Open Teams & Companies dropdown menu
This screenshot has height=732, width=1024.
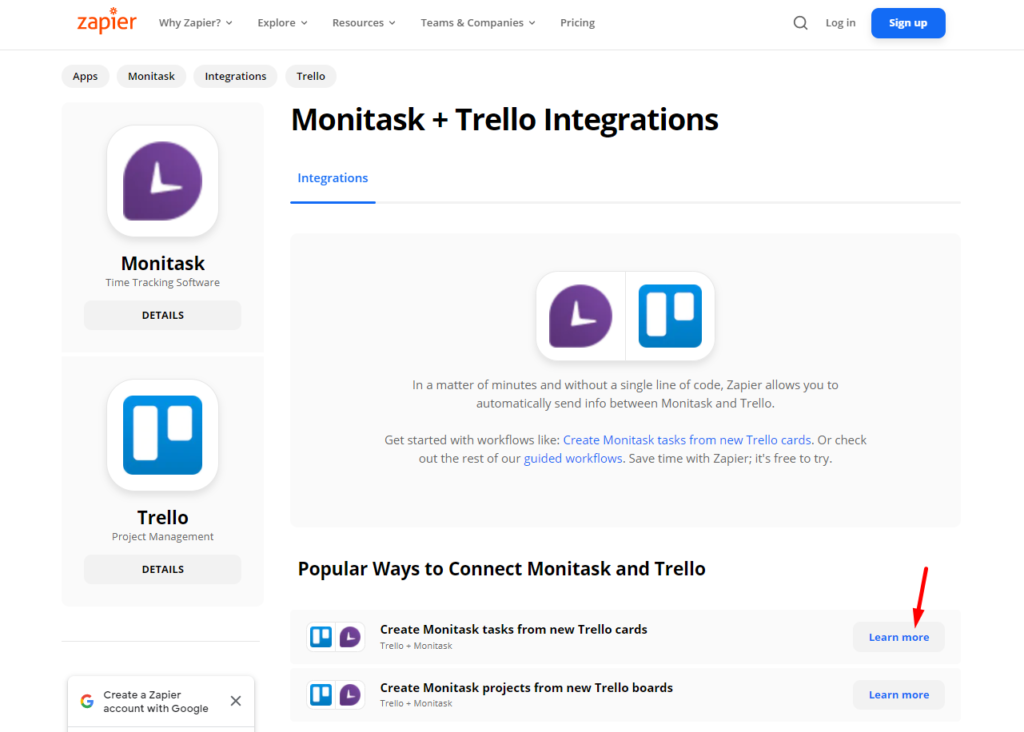coord(478,23)
